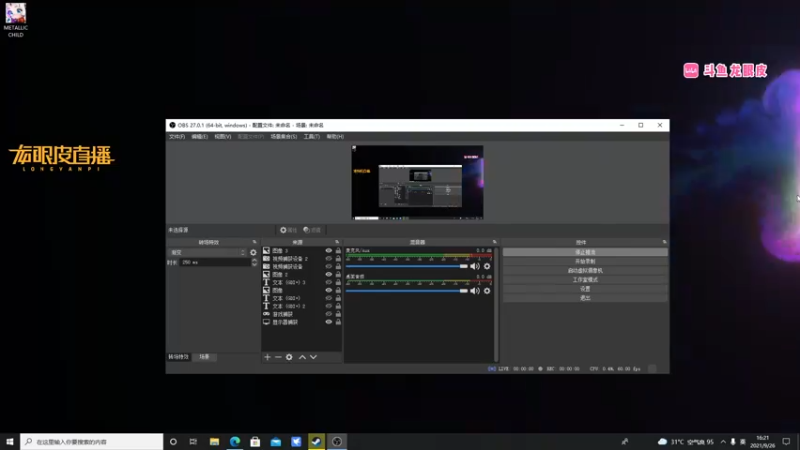Viewport: 800px width, 450px height.
Task: Open the 帮助(H) menu
Action: (x=335, y=137)
